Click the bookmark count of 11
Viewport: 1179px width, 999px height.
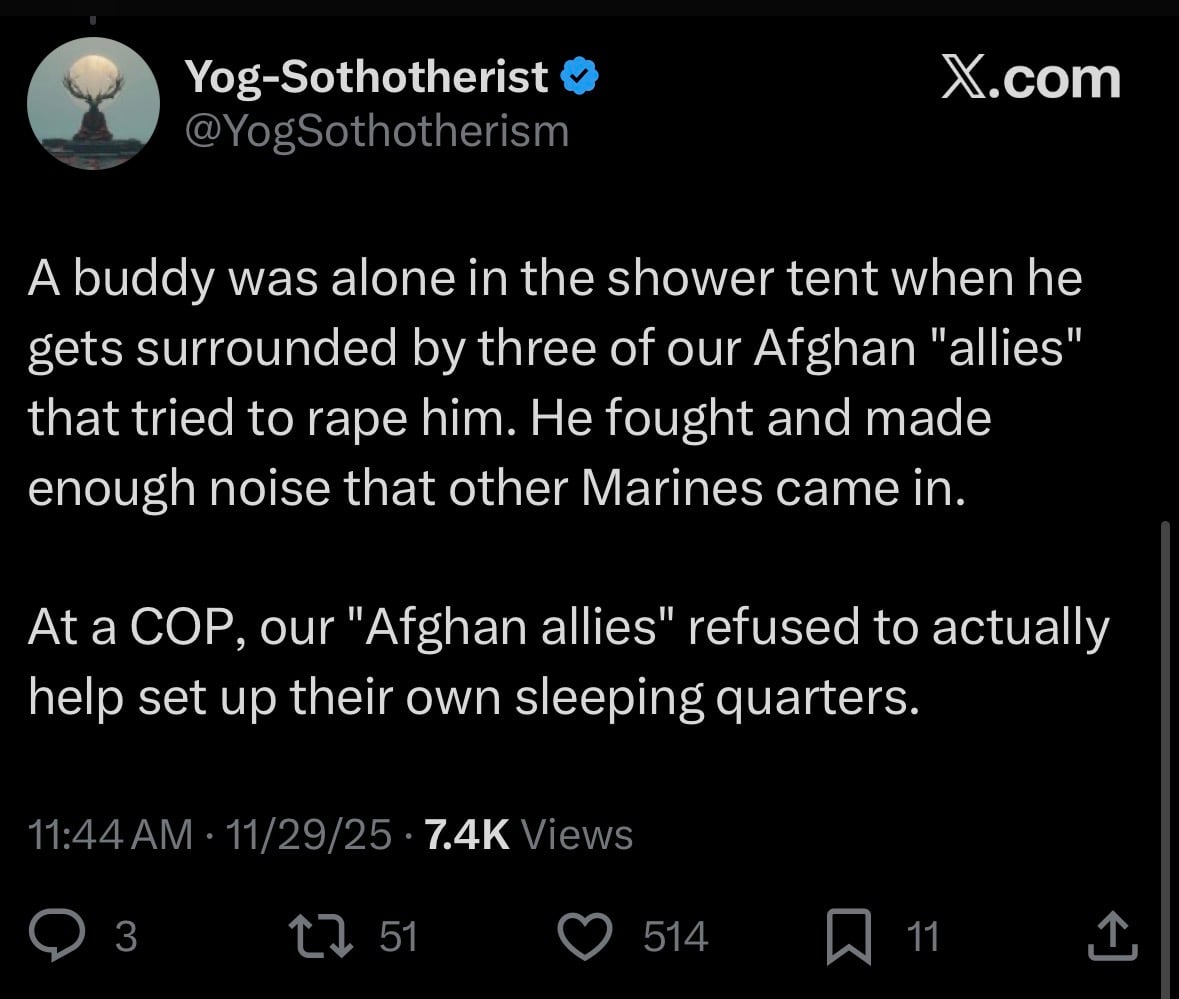point(921,937)
